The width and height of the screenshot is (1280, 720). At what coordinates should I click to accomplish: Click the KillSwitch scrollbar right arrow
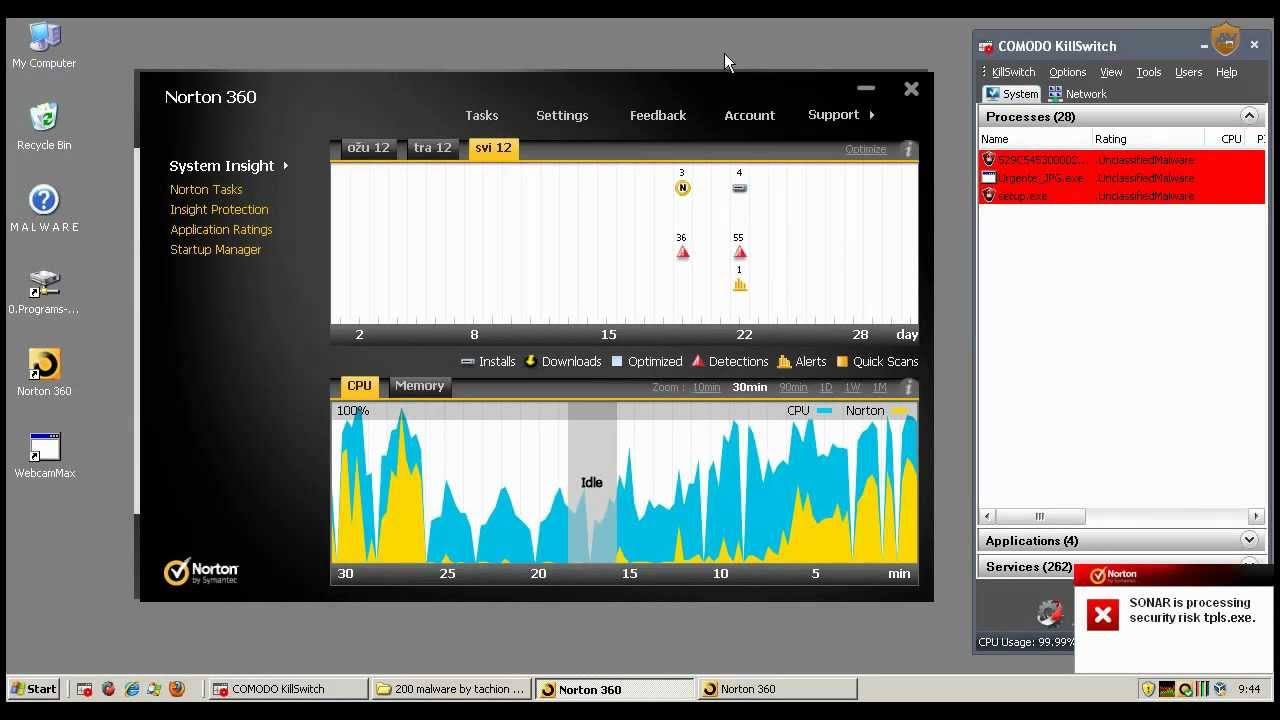[1256, 516]
